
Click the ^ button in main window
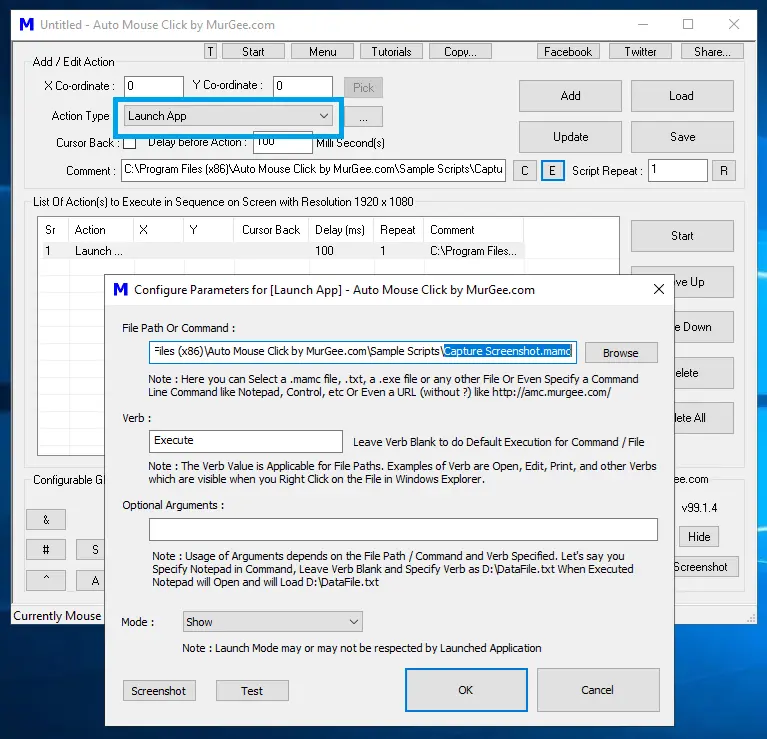pos(46,580)
